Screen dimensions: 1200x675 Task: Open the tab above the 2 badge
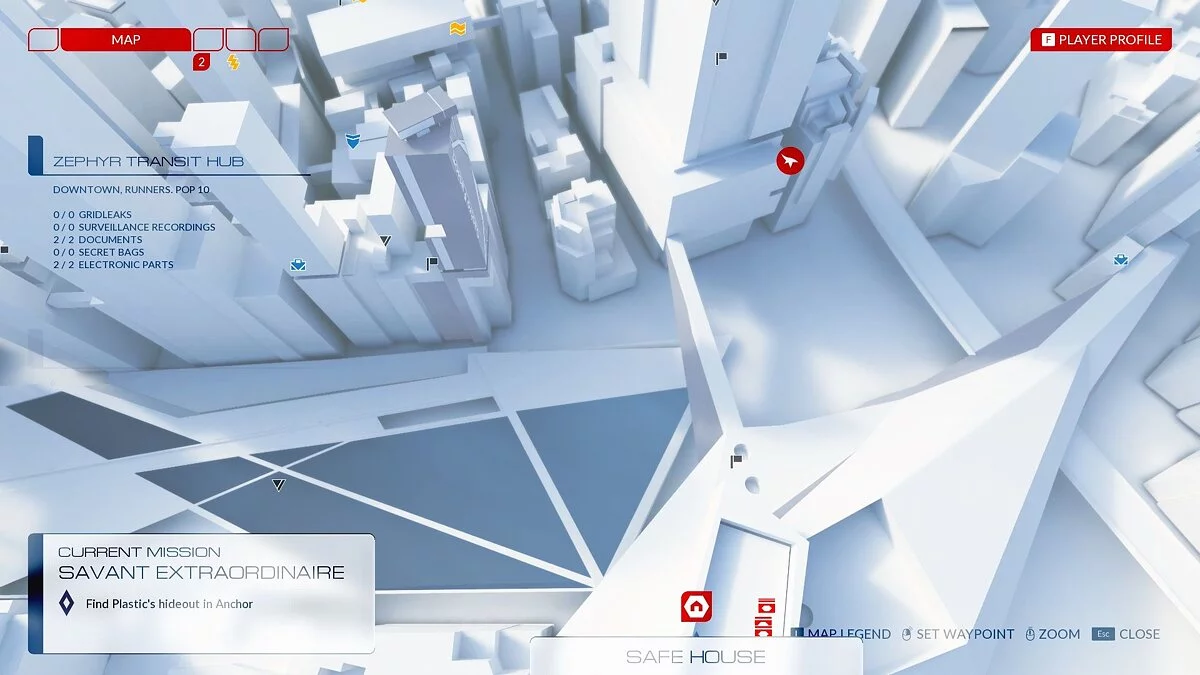pyautogui.click(x=208, y=40)
